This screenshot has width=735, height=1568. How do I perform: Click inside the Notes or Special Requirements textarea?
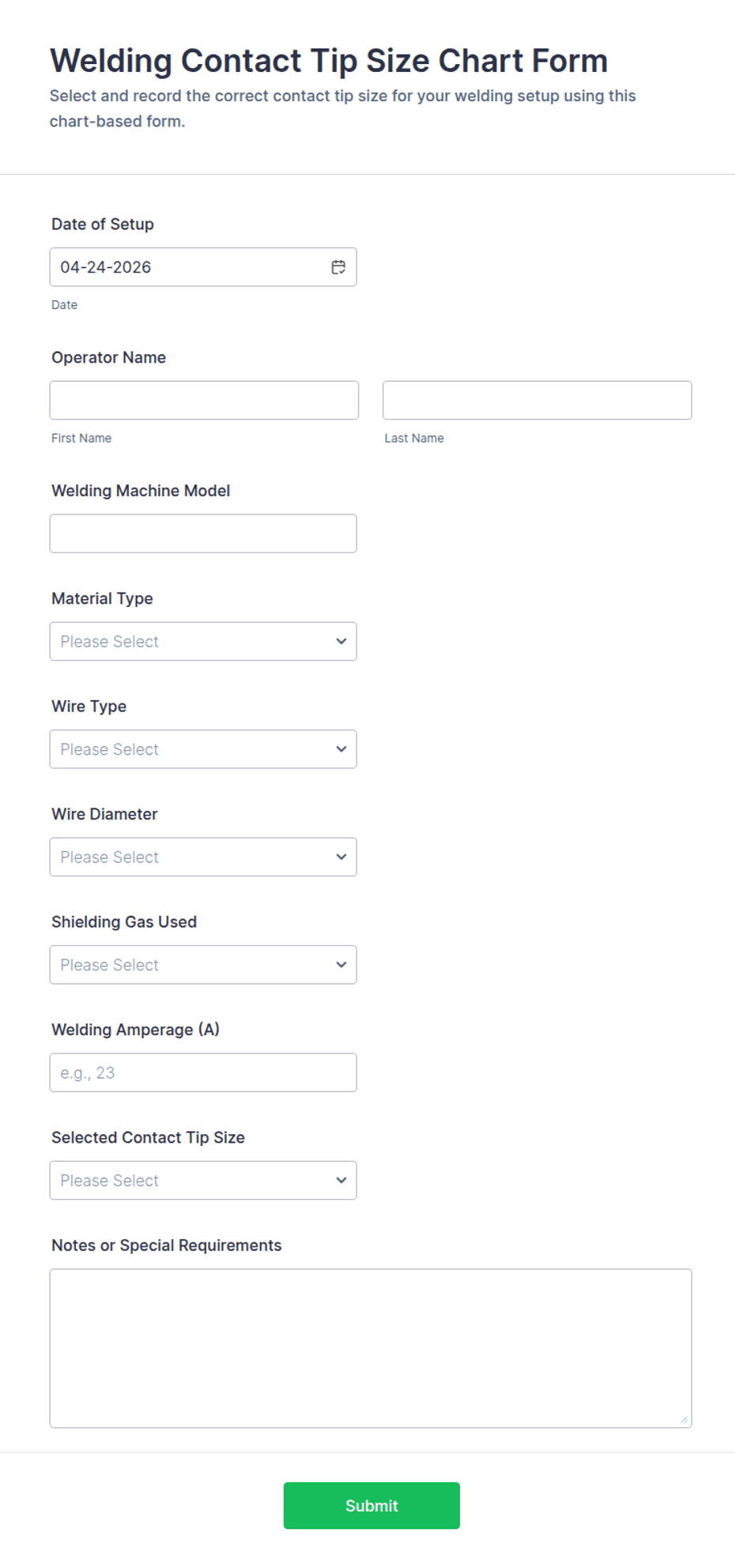pos(370,1347)
